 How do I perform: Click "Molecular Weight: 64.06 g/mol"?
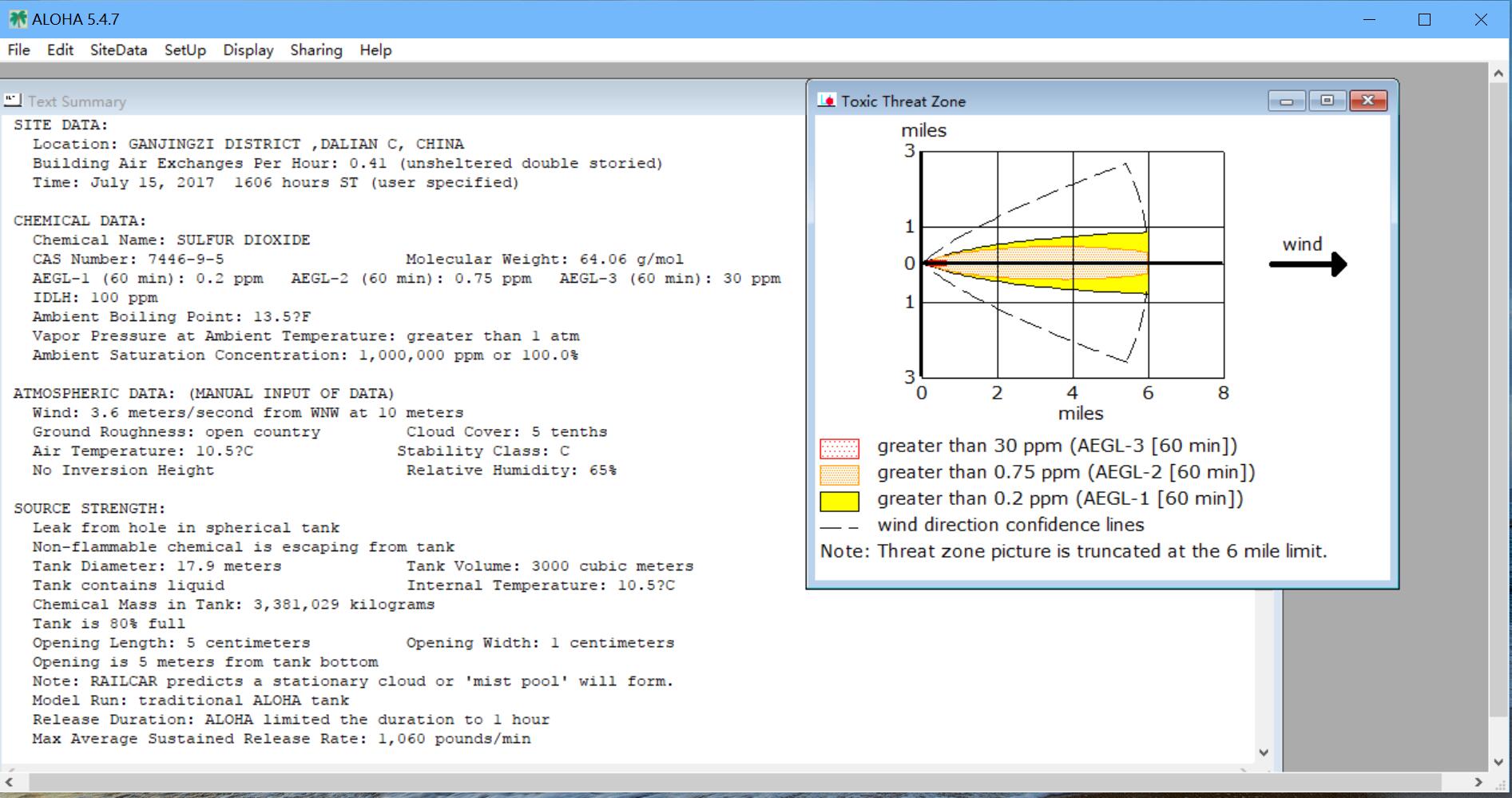point(545,260)
